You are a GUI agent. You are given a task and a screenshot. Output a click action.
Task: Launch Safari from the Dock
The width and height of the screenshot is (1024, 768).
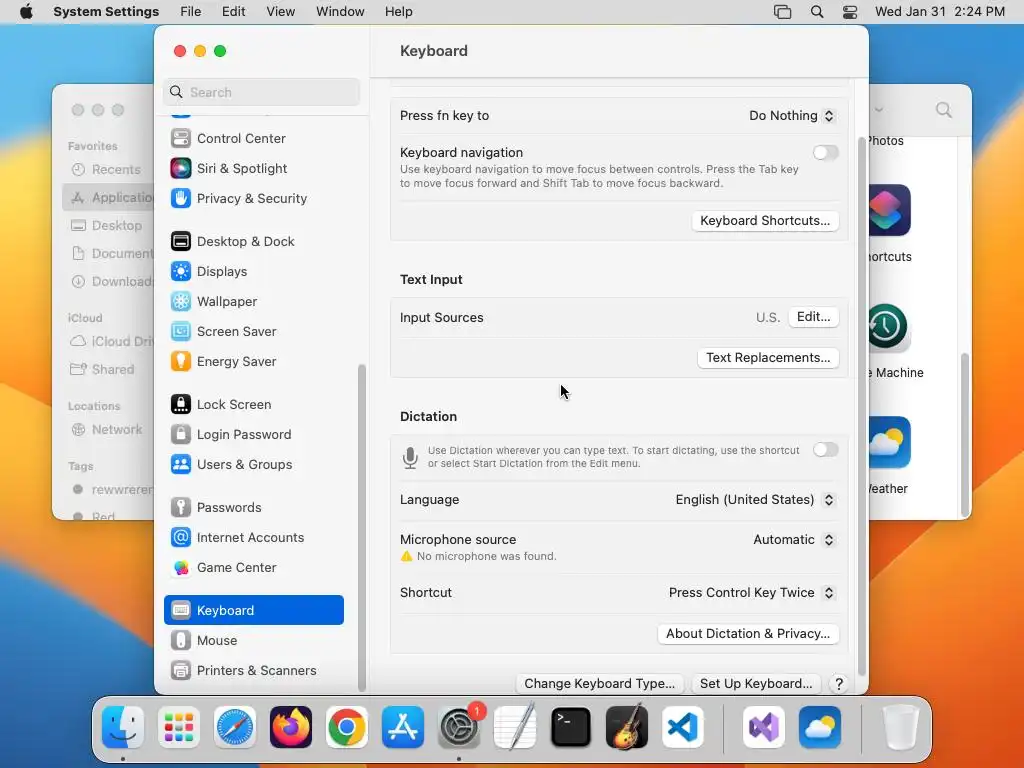[235, 727]
